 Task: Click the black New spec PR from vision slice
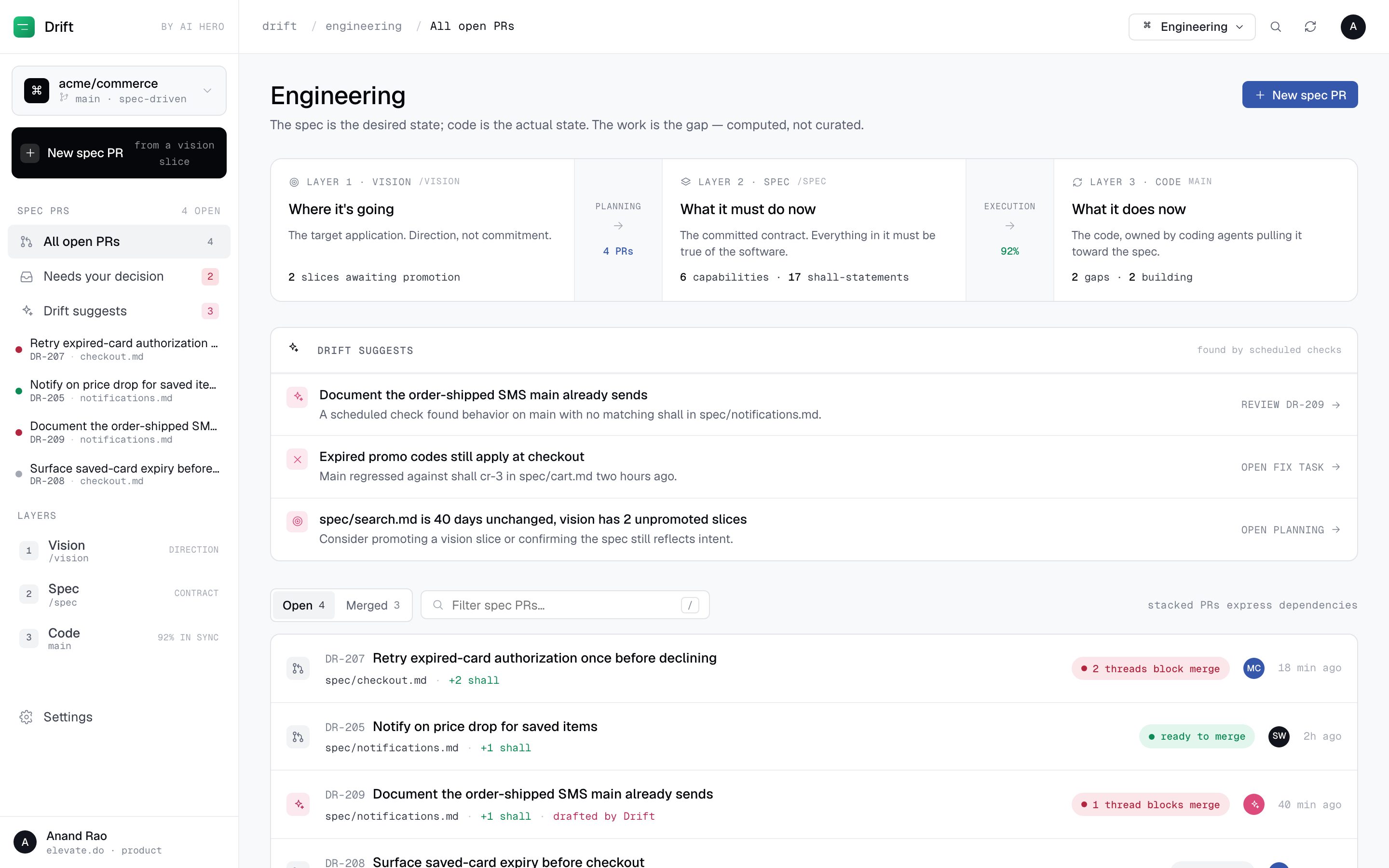(x=119, y=153)
